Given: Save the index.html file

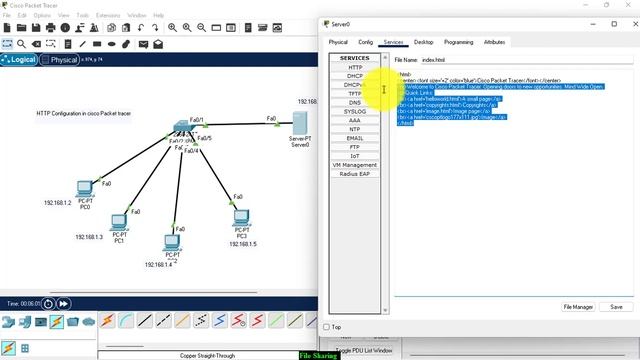Looking at the screenshot, I should [x=616, y=307].
